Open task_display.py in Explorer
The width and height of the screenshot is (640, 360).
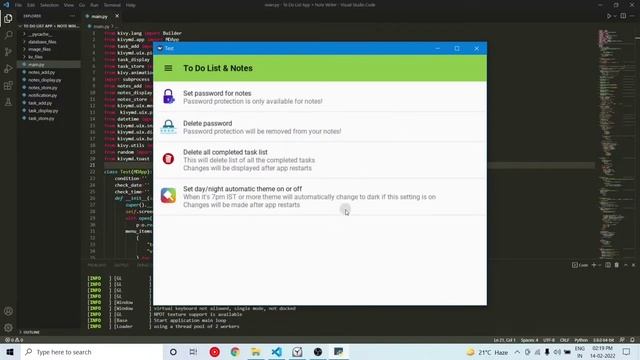pos(43,111)
